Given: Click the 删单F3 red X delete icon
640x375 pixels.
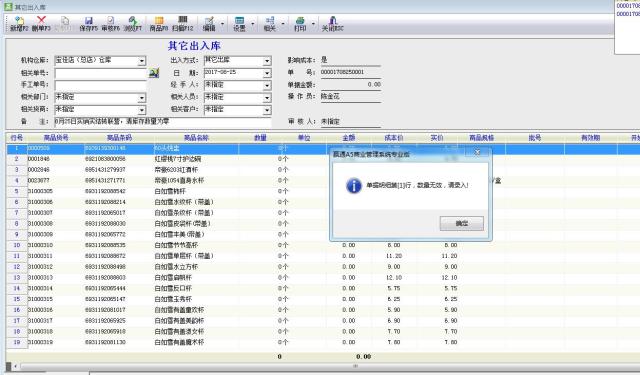Looking at the screenshot, I should click(41, 20).
